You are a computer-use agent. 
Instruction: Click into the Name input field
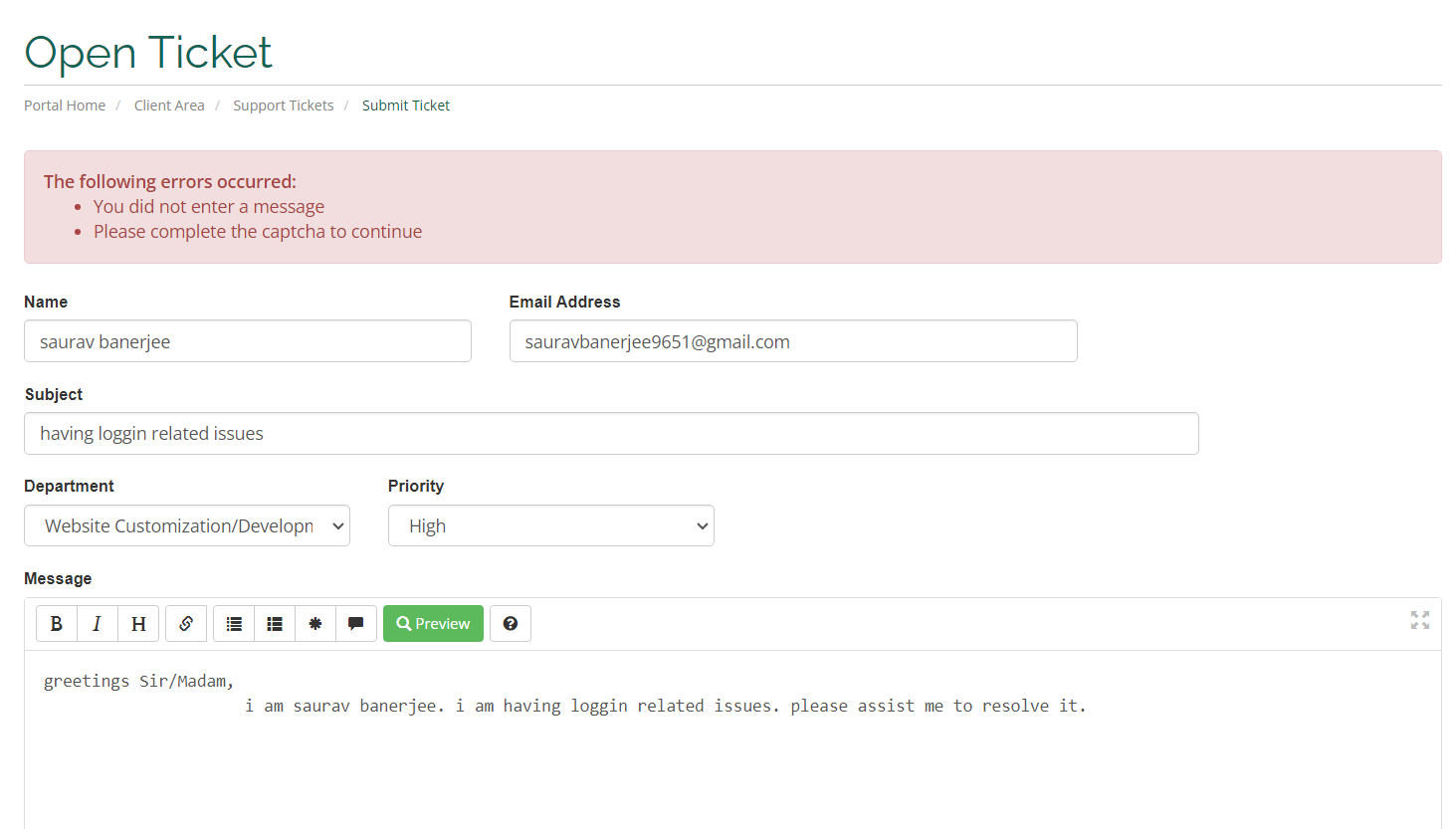(247, 340)
